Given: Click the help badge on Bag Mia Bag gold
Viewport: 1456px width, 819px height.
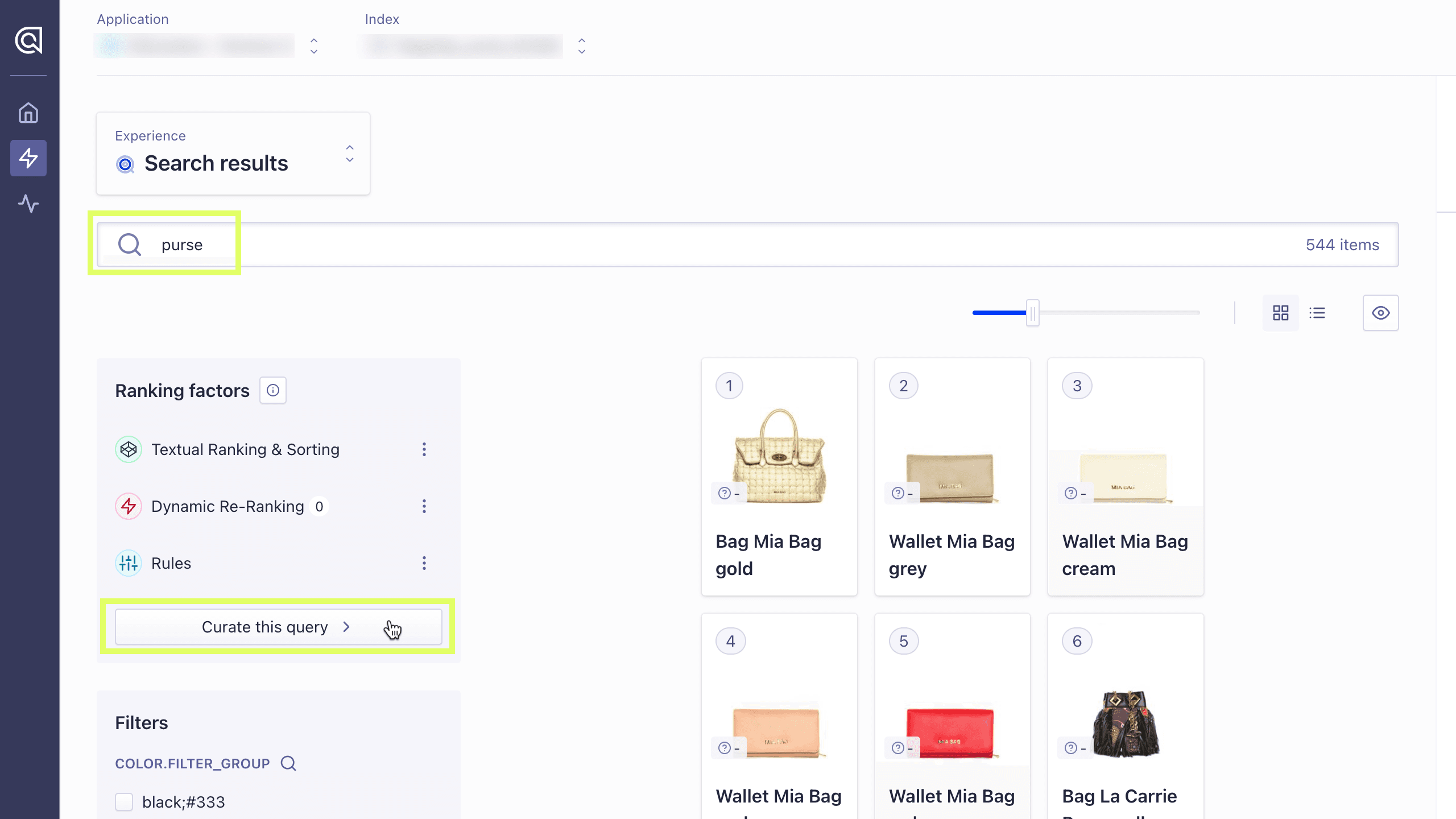Looking at the screenshot, I should [x=728, y=493].
